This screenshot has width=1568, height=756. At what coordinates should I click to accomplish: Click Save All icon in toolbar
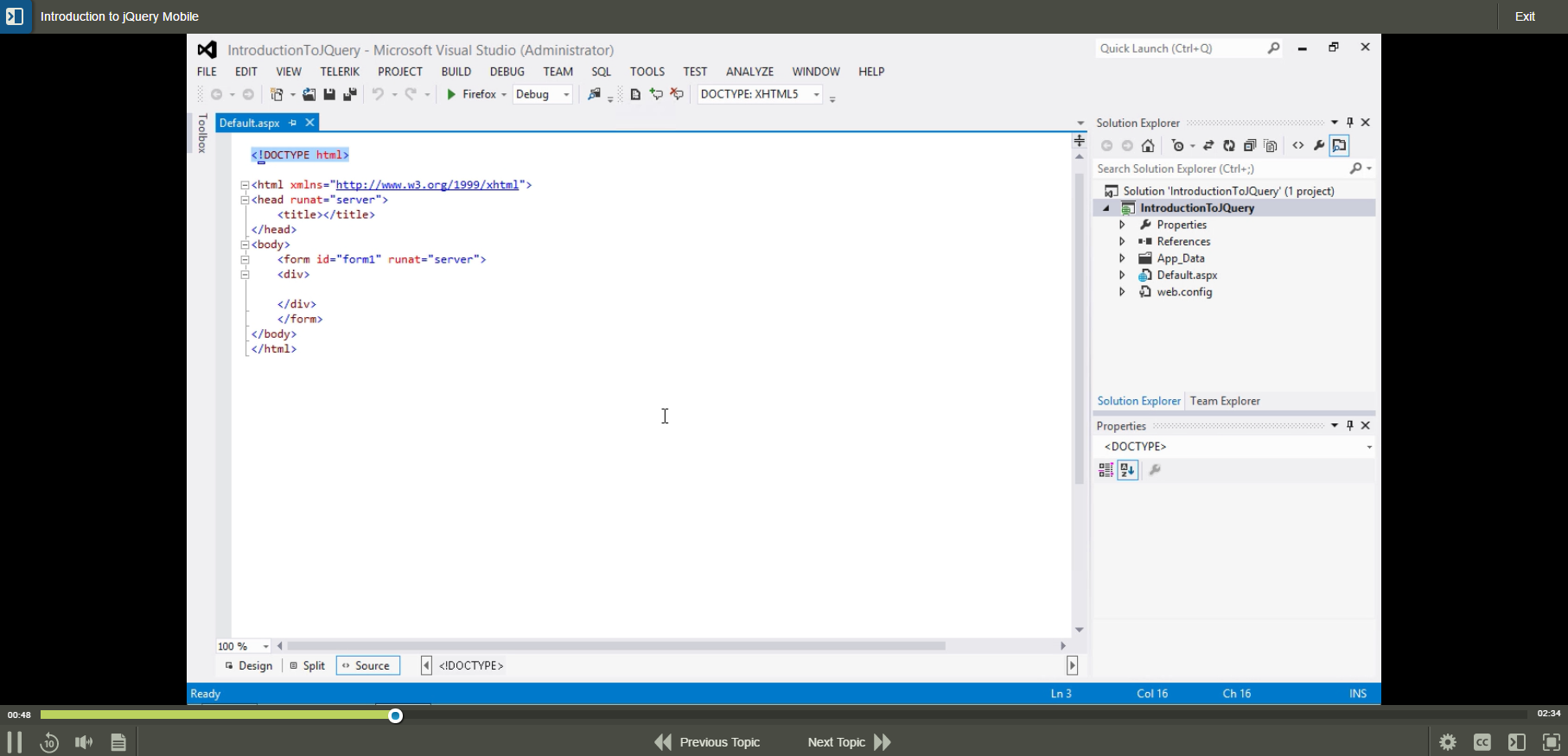point(350,94)
